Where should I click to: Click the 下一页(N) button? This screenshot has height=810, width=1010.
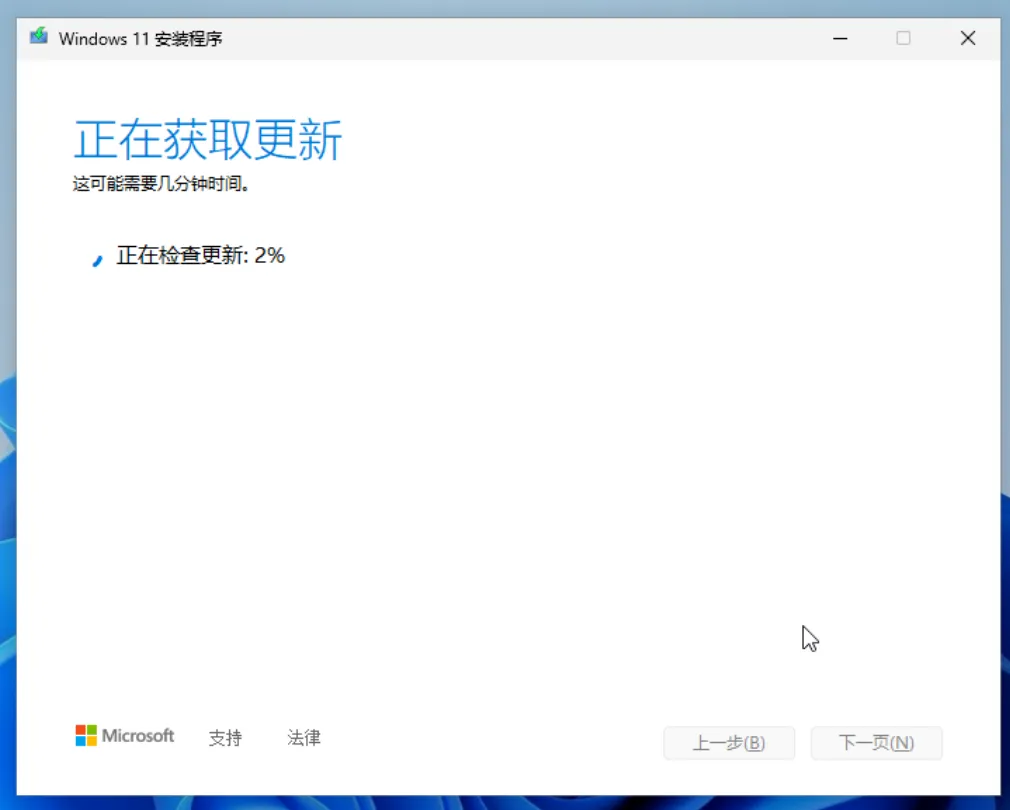(877, 743)
